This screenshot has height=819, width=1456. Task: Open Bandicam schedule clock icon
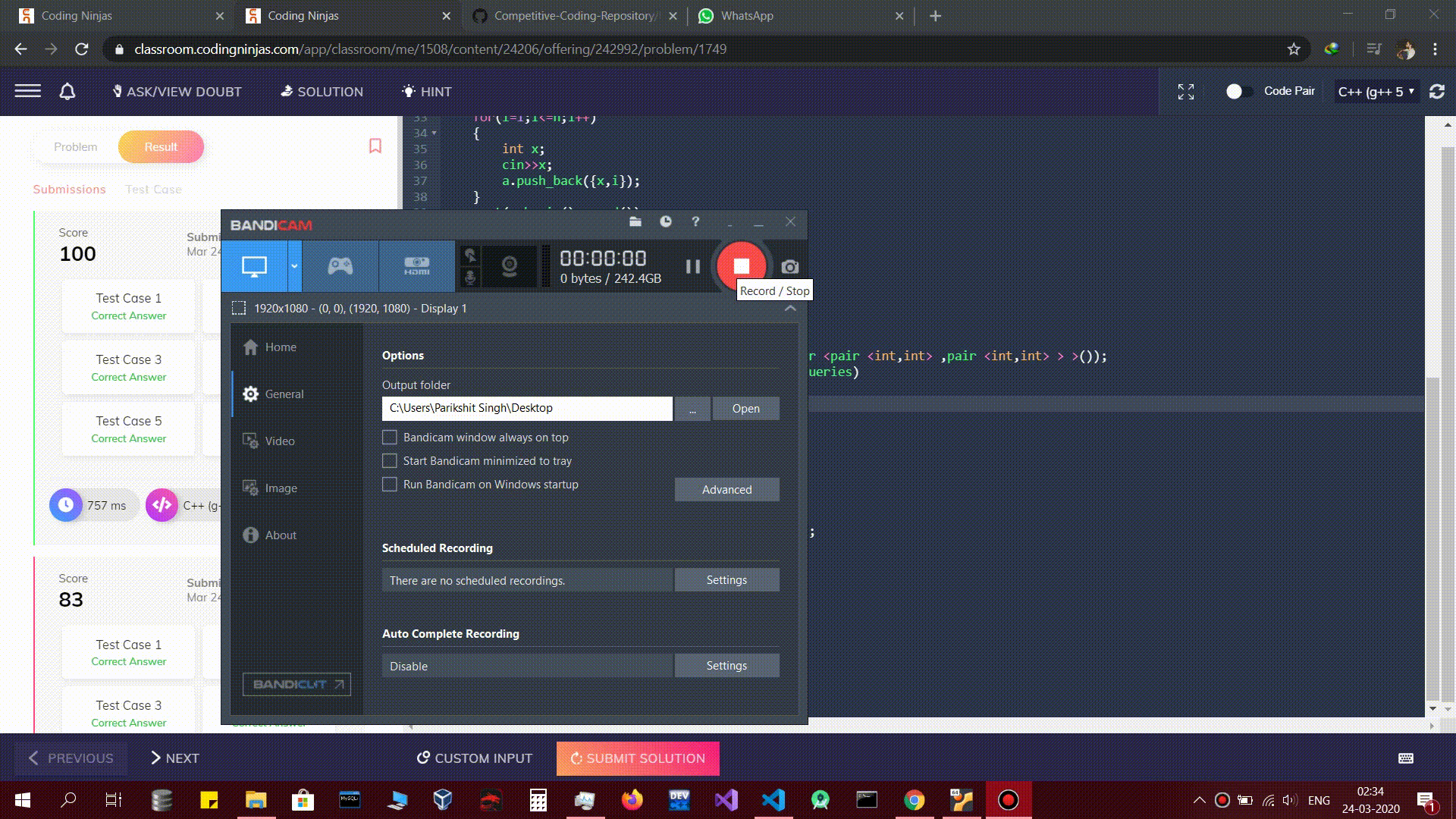665,222
